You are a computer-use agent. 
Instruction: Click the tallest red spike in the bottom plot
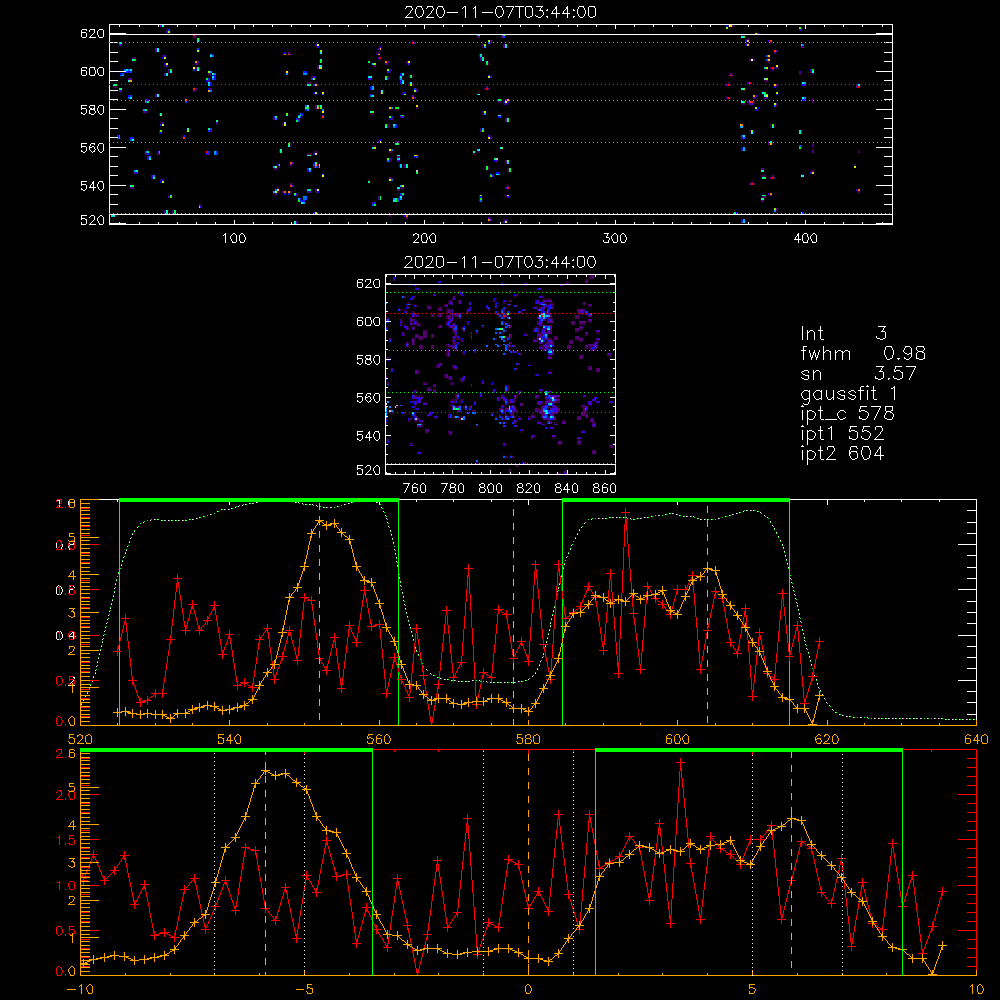click(x=680, y=761)
